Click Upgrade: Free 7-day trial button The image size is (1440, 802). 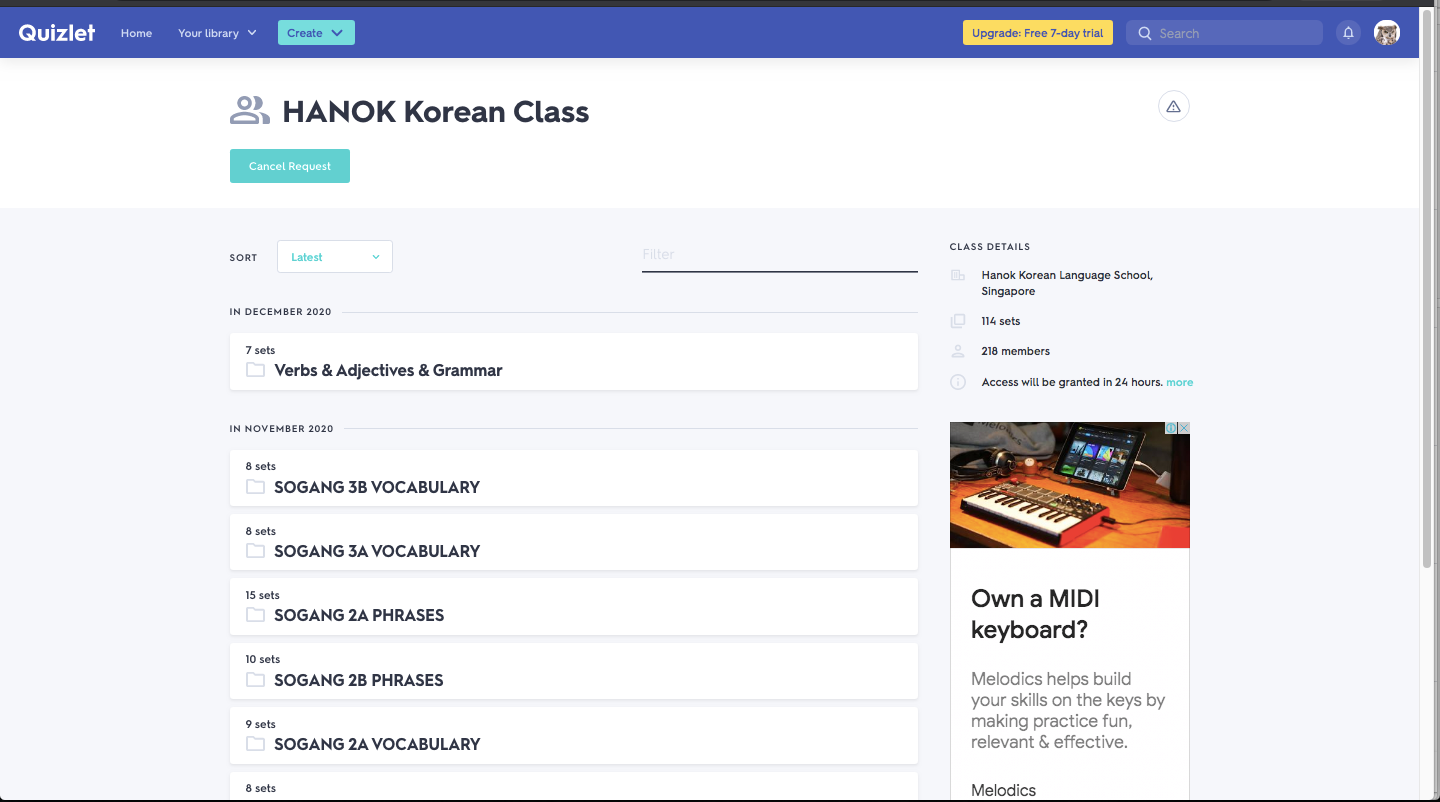click(1038, 33)
